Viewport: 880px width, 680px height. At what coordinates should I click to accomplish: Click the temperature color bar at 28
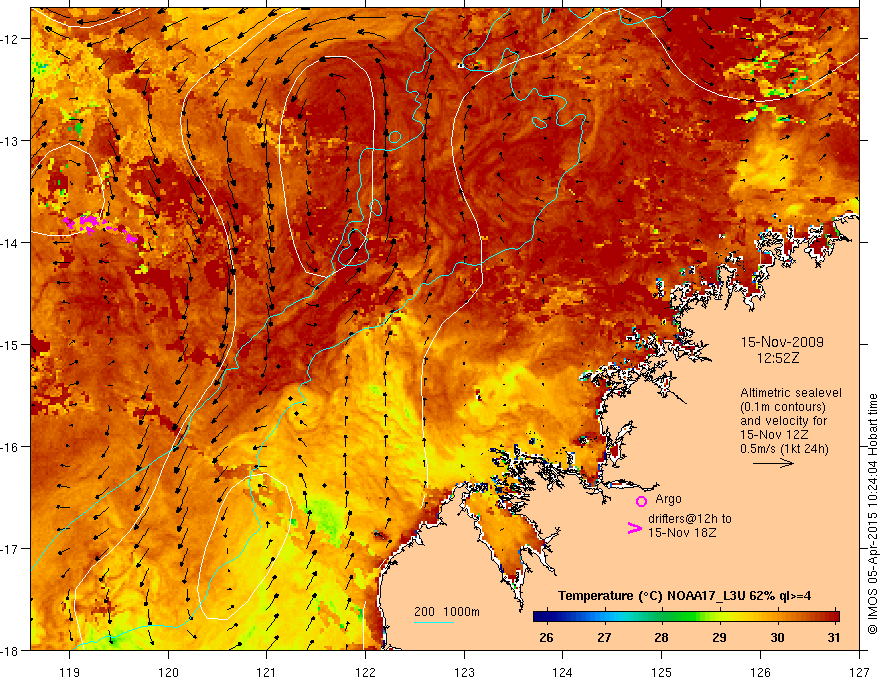click(x=661, y=617)
